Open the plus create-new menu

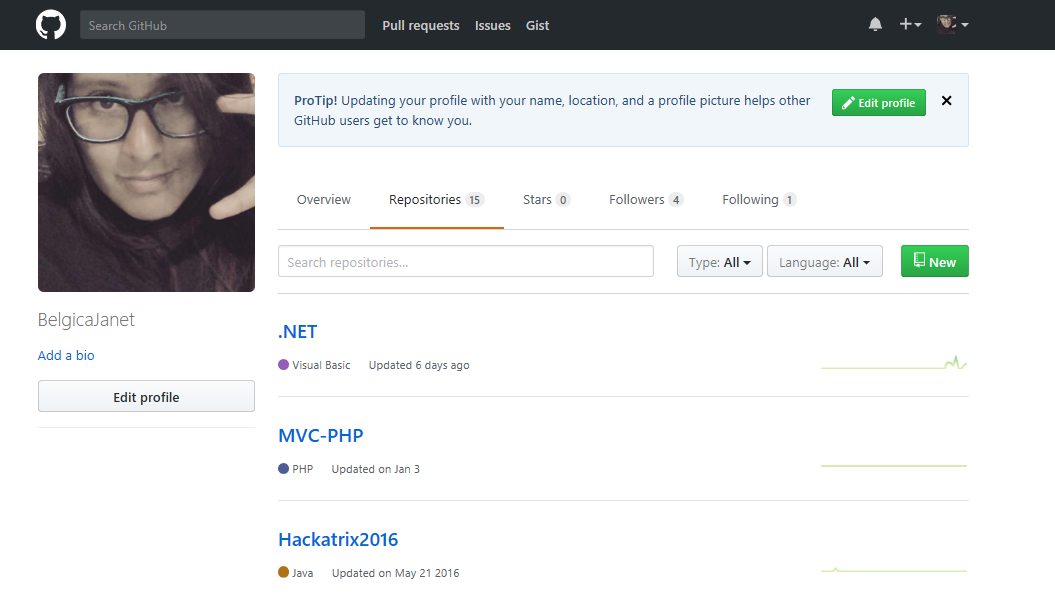tap(909, 25)
